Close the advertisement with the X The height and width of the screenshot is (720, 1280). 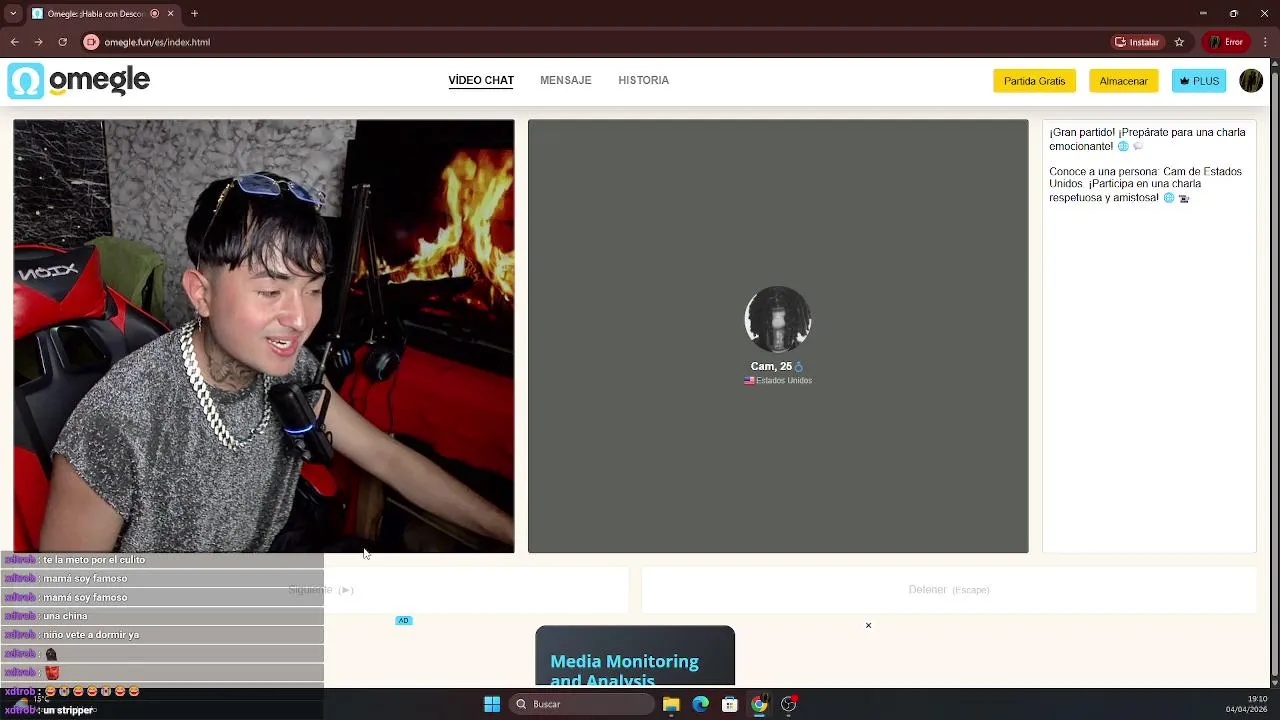[x=868, y=625]
